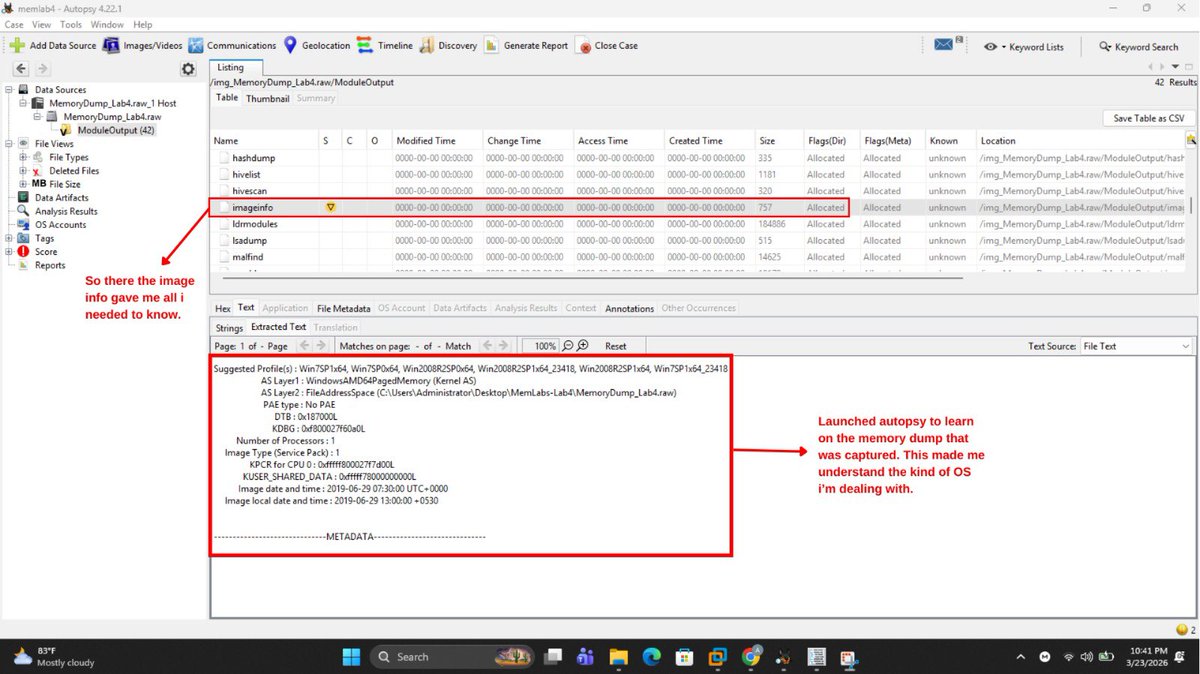The image size is (1200, 674).
Task: Click the yellow notification icon in Autopsy status bar
Action: coord(1181,629)
